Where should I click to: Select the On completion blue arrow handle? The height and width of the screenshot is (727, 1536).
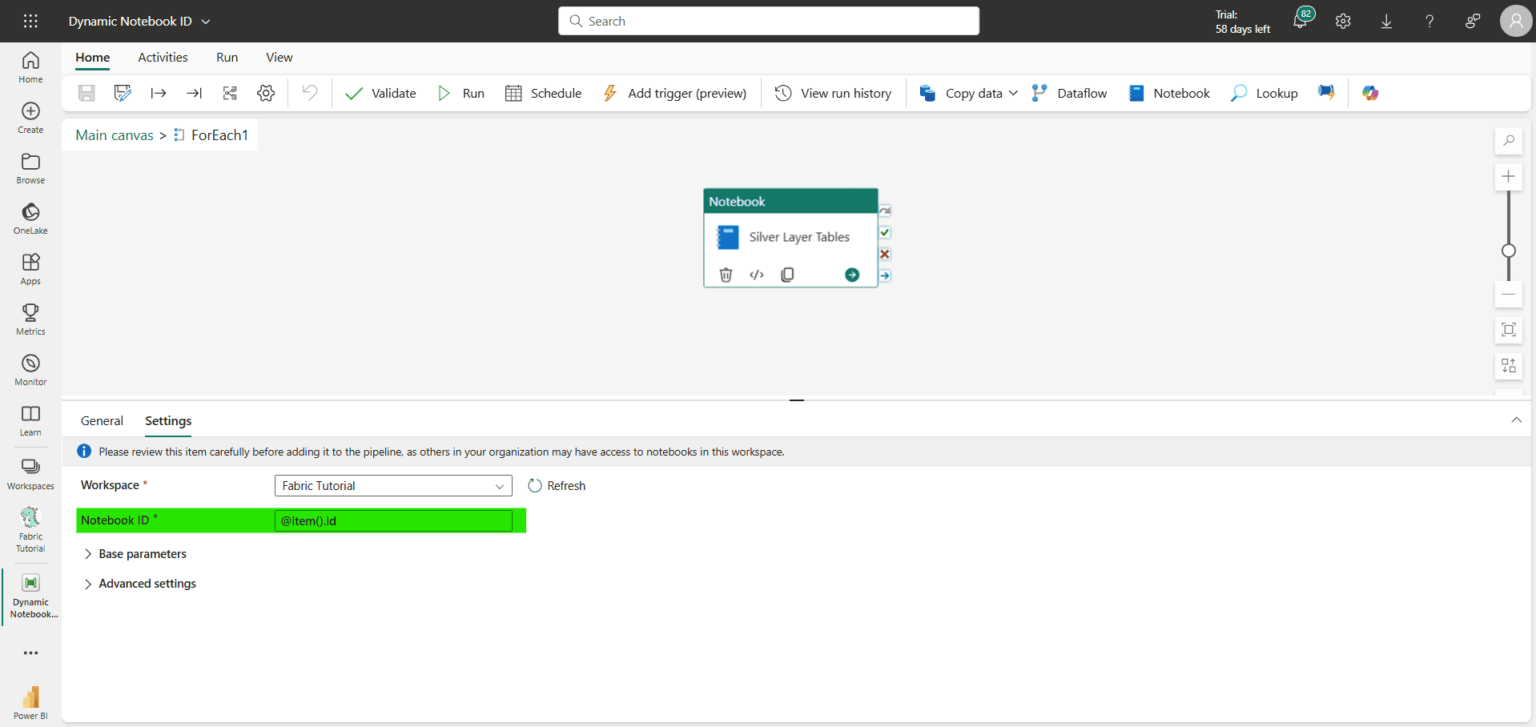click(x=885, y=275)
